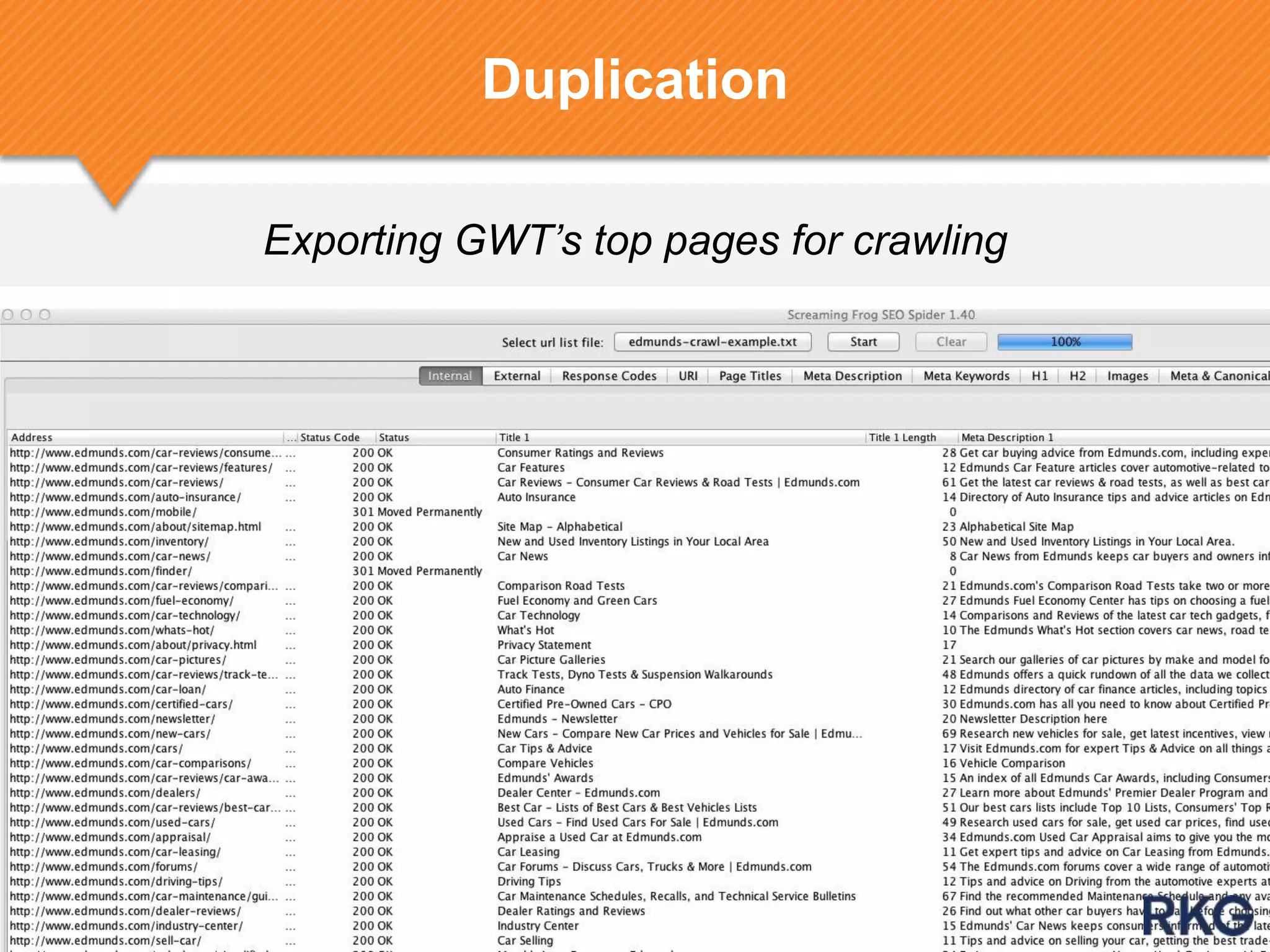Click the 'Vehicle Comparison' meta description cell
This screenshot has height=952, width=1270.
[x=1012, y=764]
